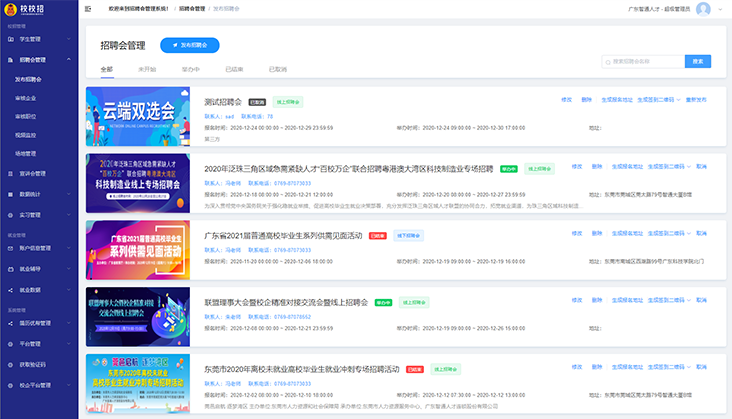The image size is (732, 419).
Task: Focus the 搜索招聘会名称 search field
Action: 643,62
